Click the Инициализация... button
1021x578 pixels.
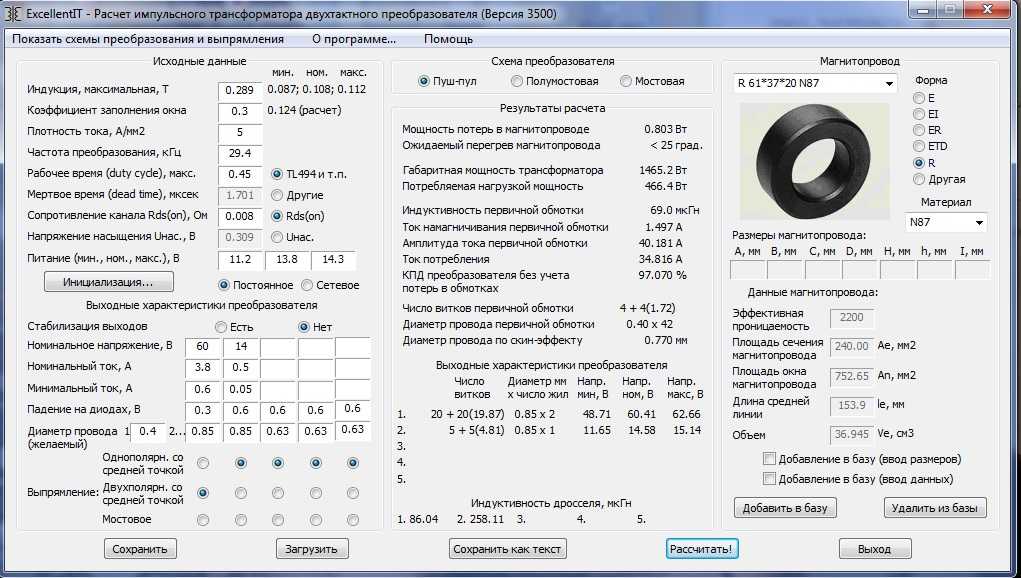point(109,282)
